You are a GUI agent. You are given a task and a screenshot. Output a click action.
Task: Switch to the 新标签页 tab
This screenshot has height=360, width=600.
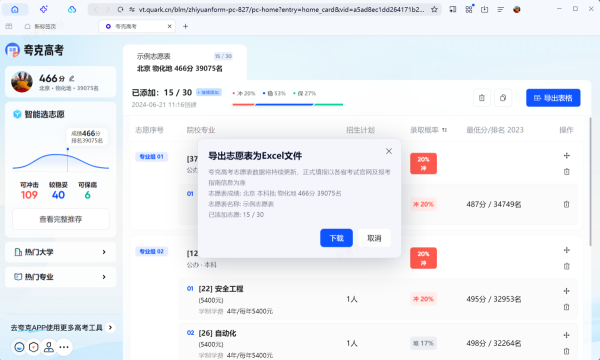[x=40, y=26]
